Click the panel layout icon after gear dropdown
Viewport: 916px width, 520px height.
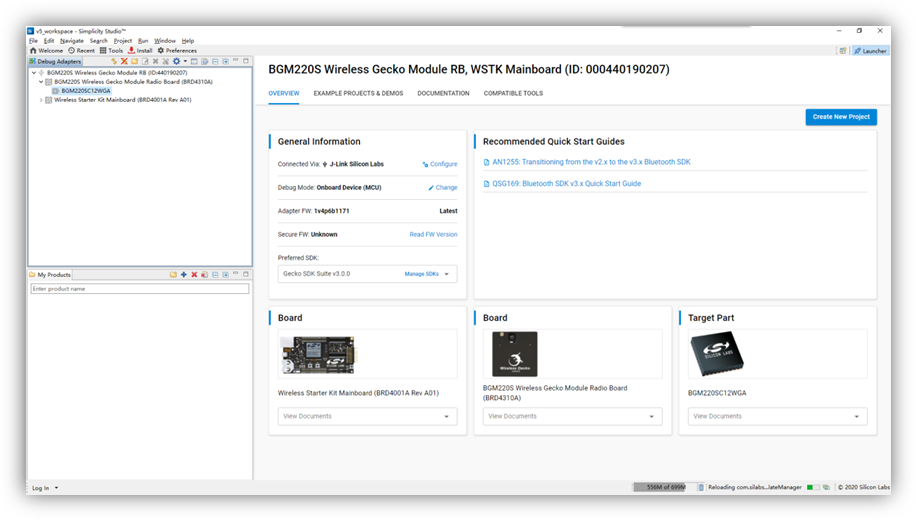point(195,61)
